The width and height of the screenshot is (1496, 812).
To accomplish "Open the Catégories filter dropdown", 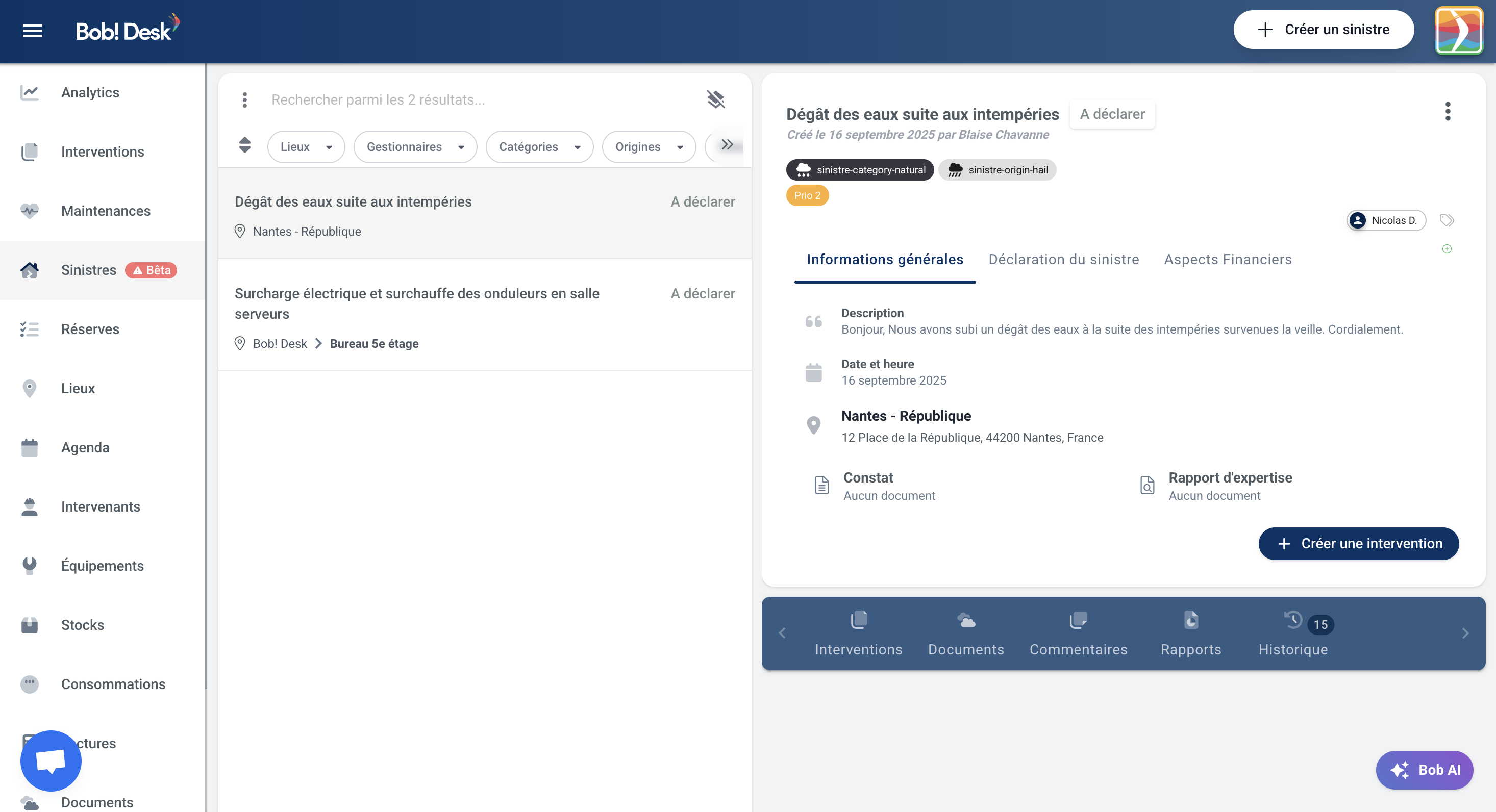I will (539, 147).
